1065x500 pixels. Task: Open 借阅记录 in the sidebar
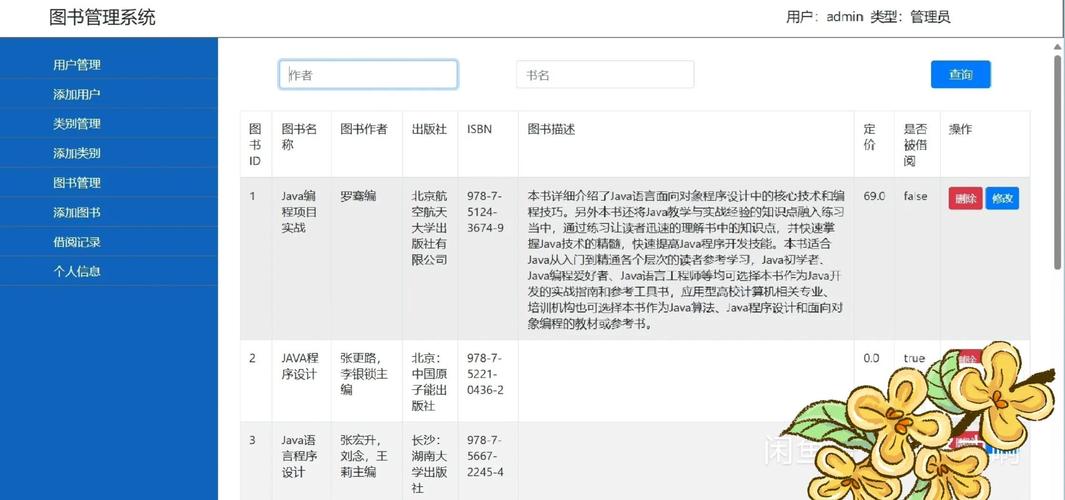click(x=77, y=242)
